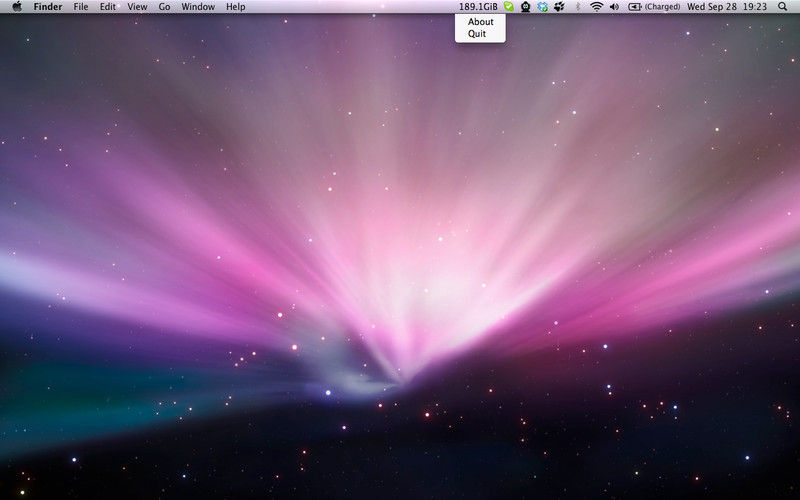Open Spotlight search magnifier icon
This screenshot has height=500, width=800.
pos(783,7)
